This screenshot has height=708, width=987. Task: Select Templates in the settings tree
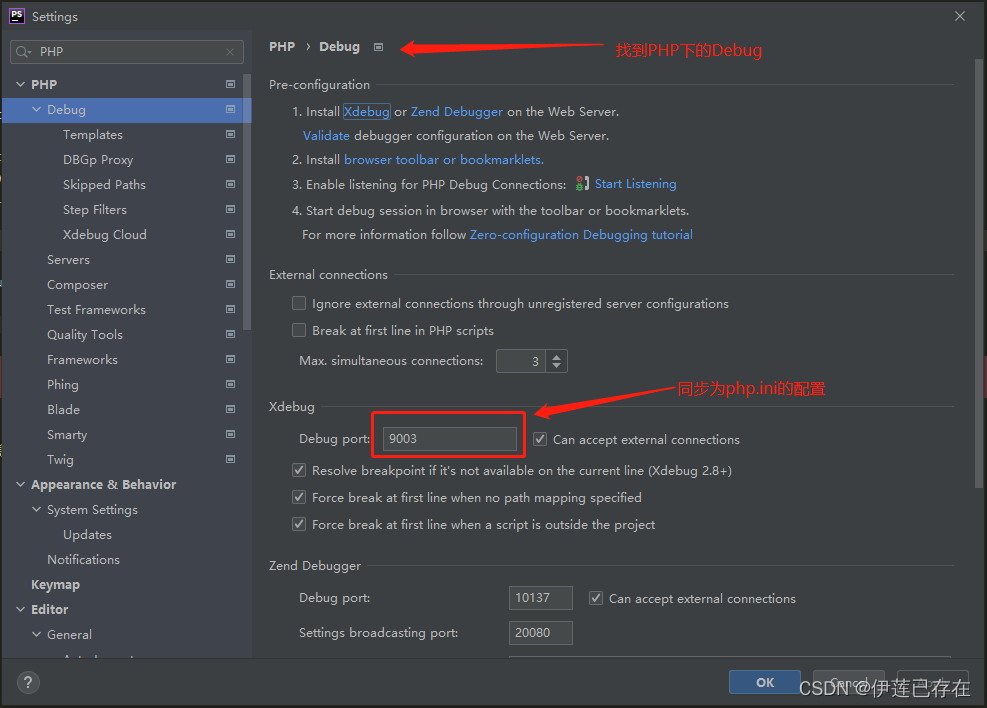point(93,135)
